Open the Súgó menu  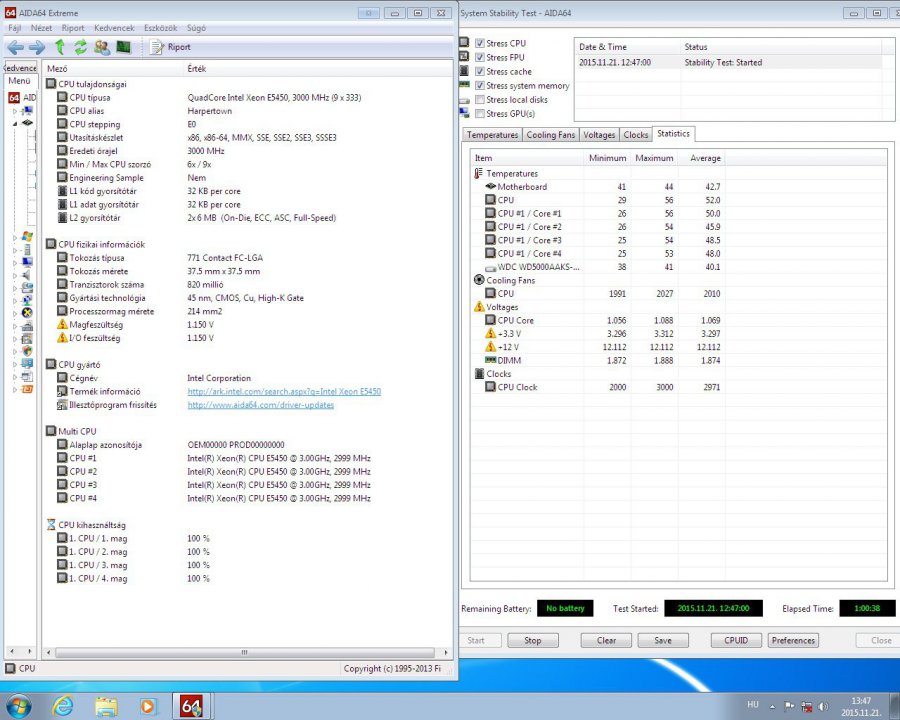[x=196, y=28]
